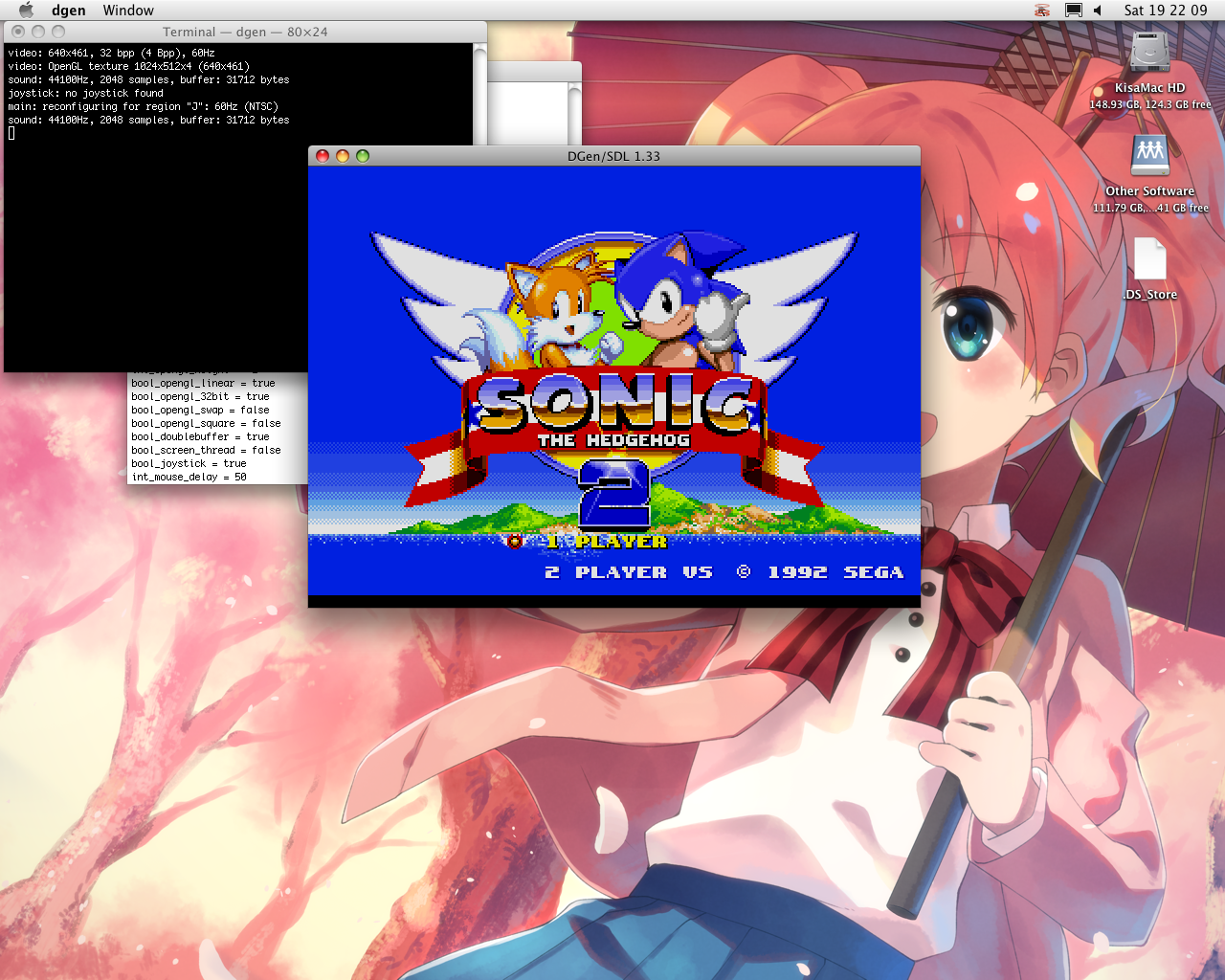Click the bool_joystick = true line

[x=189, y=463]
